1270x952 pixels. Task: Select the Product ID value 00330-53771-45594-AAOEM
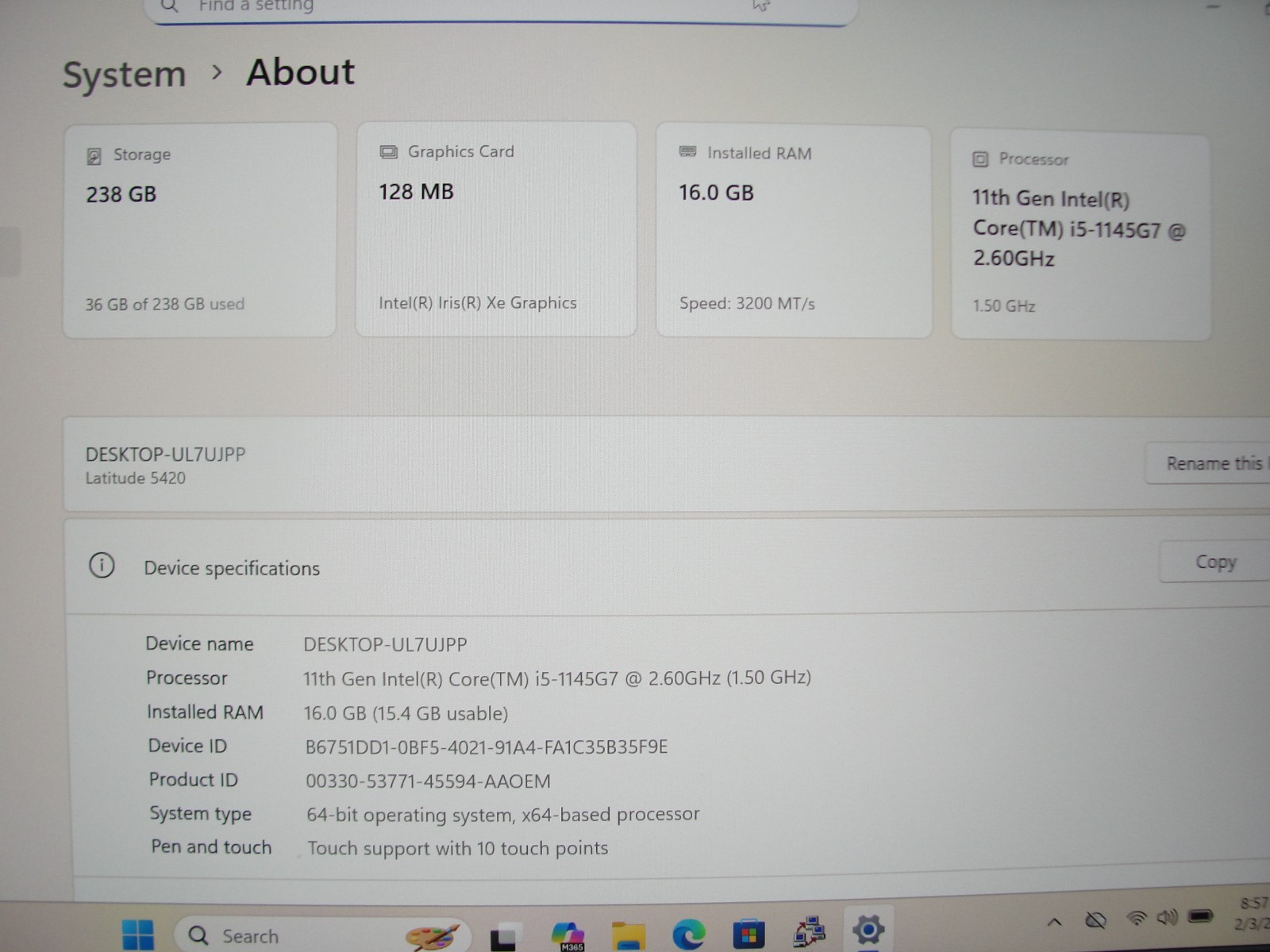(429, 781)
